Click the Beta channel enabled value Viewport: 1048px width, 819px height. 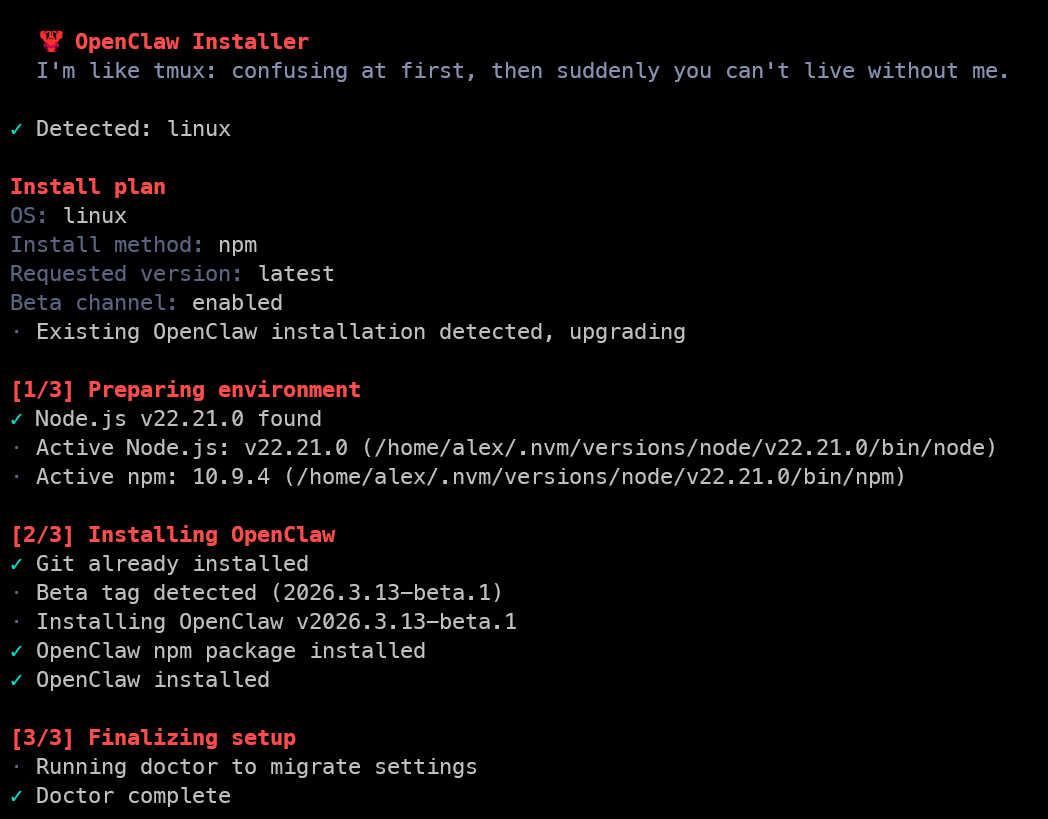[x=237, y=303]
